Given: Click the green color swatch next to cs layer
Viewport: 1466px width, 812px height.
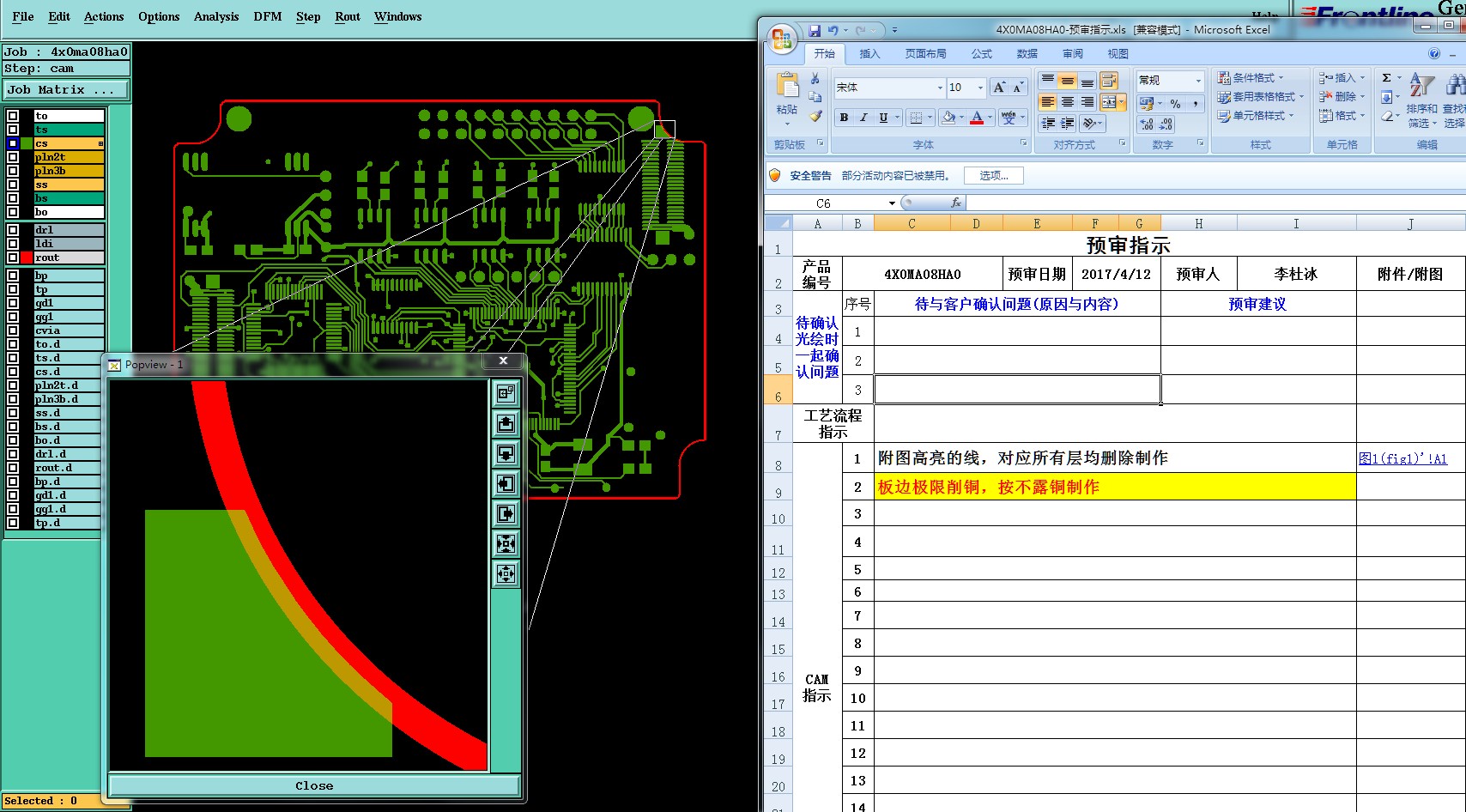Looking at the screenshot, I should pos(27,143).
